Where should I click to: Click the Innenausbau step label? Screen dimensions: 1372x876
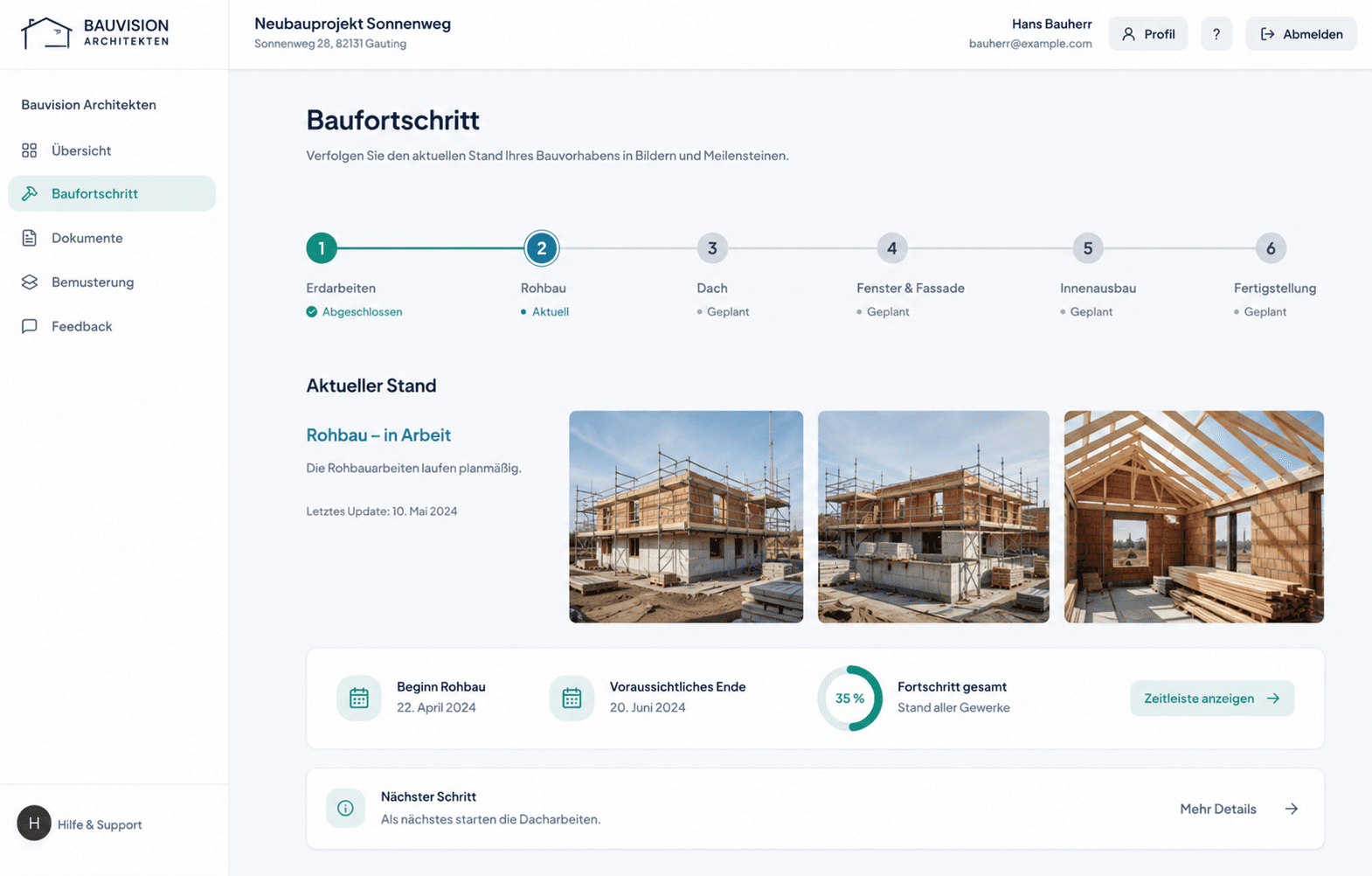(1098, 288)
